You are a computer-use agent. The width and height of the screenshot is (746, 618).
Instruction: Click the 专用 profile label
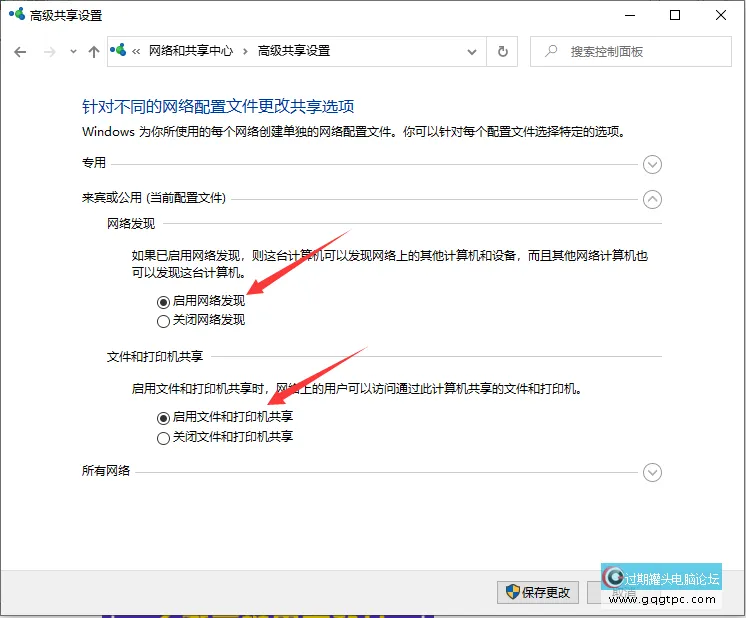pos(94,163)
